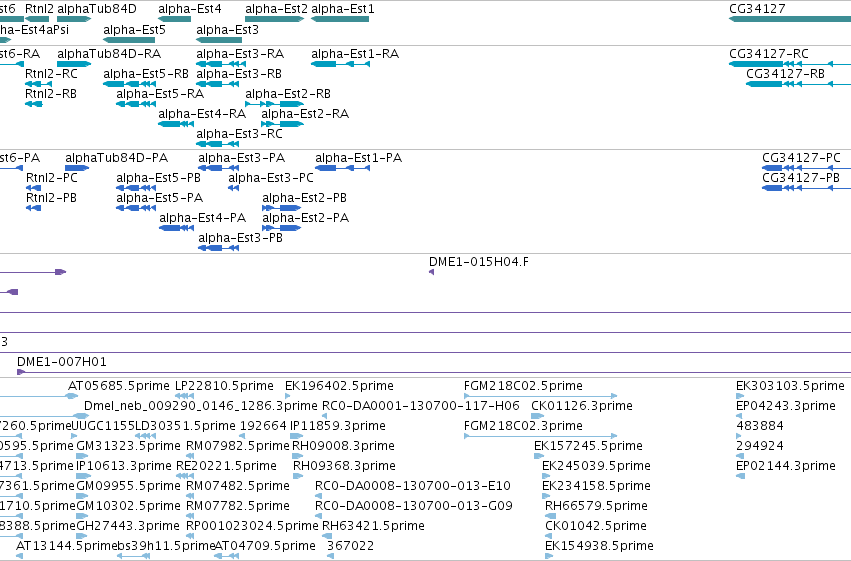
Task: Select the AT04709.5prime EST label
Action: coord(265,546)
